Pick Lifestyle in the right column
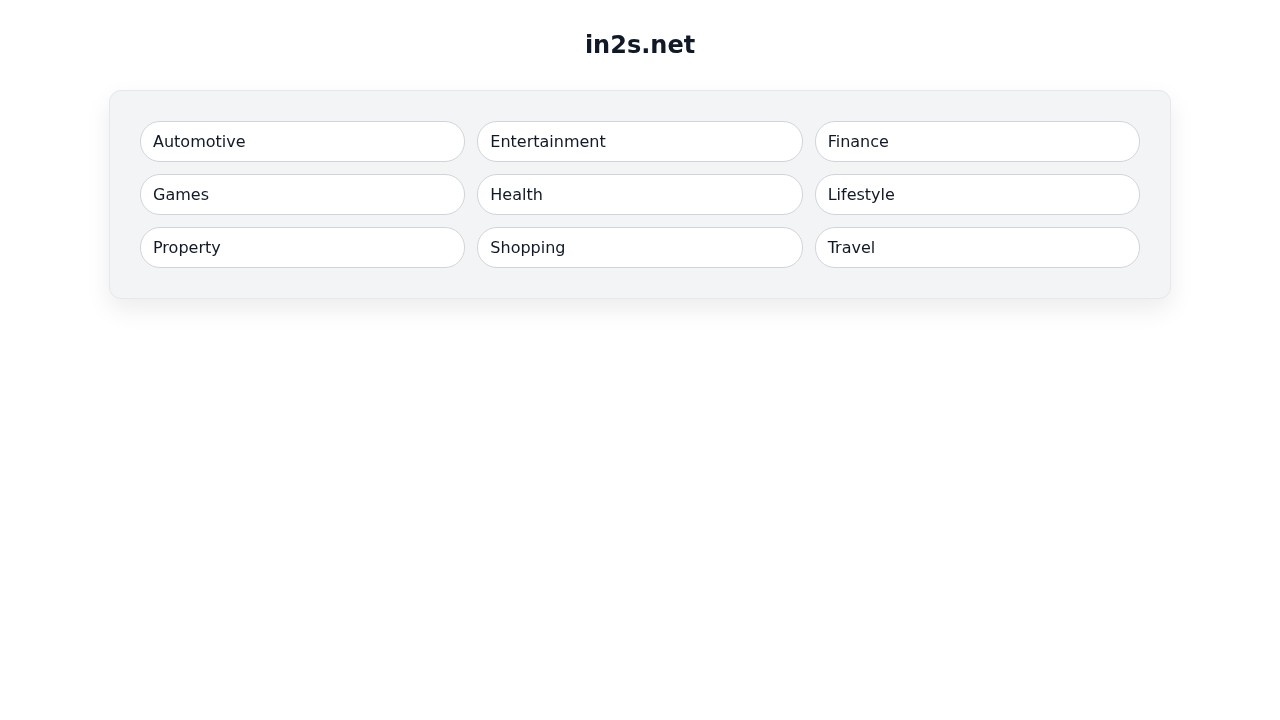 pyautogui.click(x=976, y=194)
